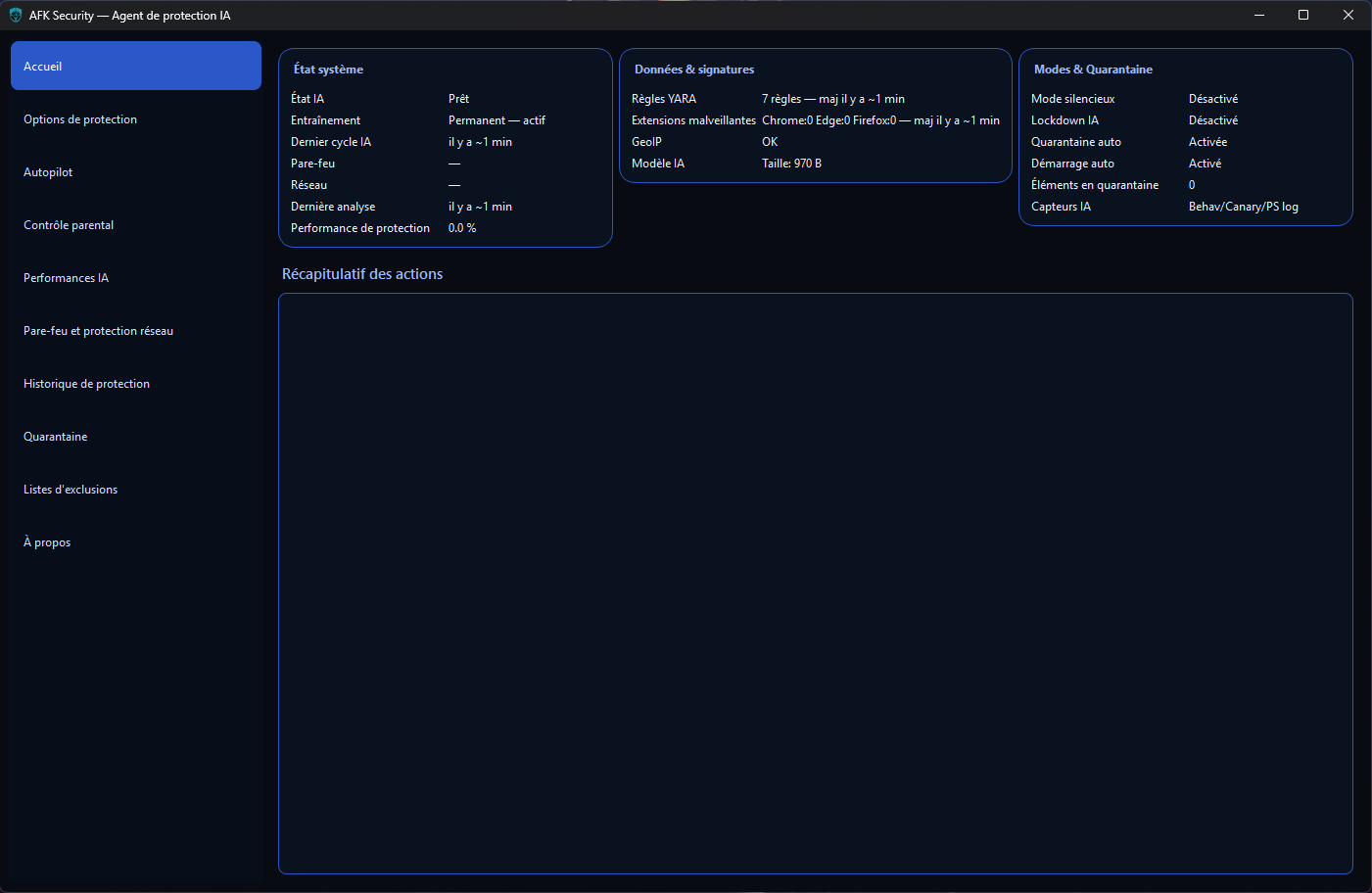1372x893 pixels.
Task: Click the AFK Security shield icon
Action: (x=14, y=15)
